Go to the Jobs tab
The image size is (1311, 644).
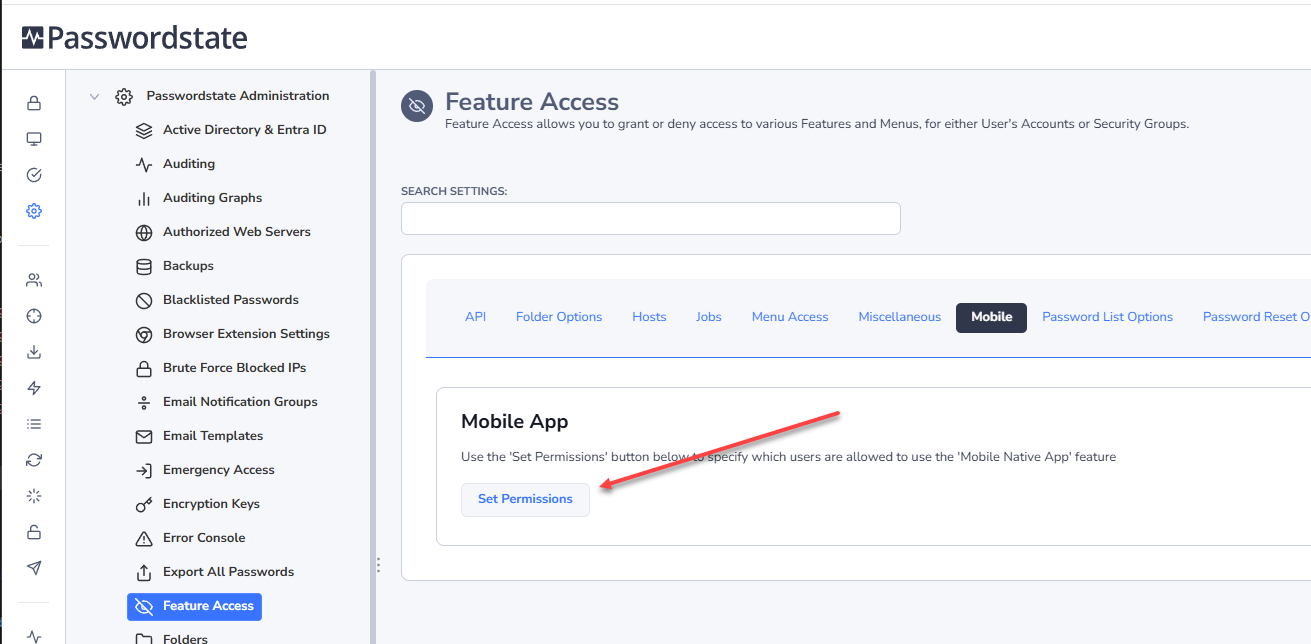709,317
